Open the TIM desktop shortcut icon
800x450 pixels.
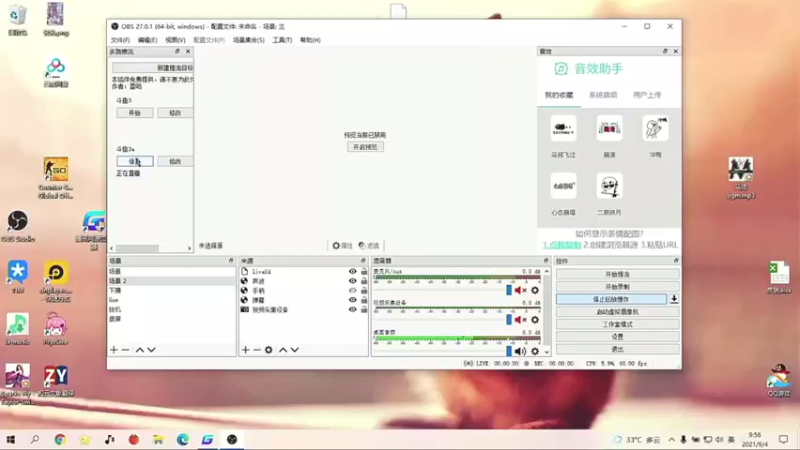[x=18, y=277]
